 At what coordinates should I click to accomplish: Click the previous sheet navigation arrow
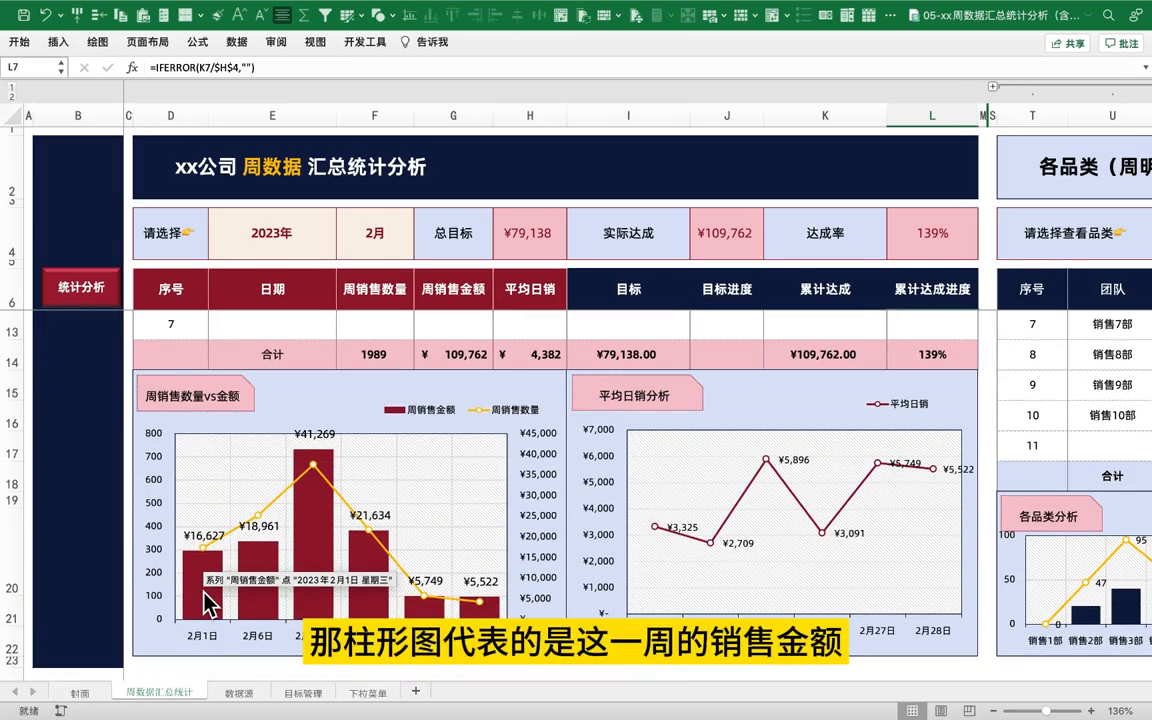(15, 691)
